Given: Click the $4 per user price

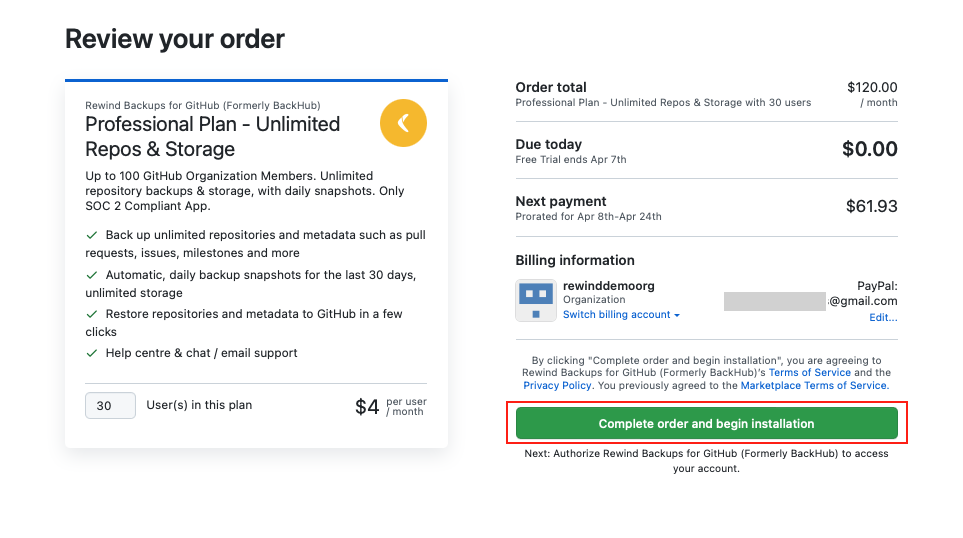Looking at the screenshot, I should [x=368, y=407].
